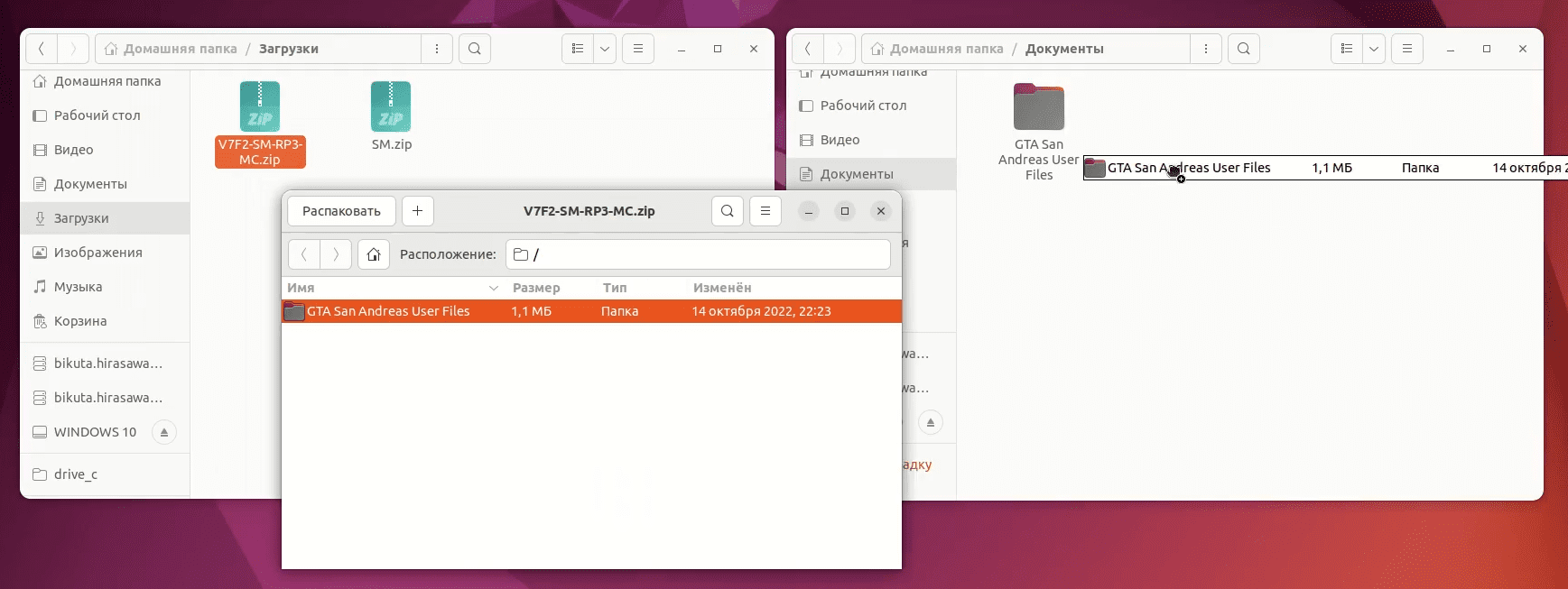This screenshot has width=1568, height=589.
Task: Open search in the Загрузки window
Action: click(x=475, y=49)
